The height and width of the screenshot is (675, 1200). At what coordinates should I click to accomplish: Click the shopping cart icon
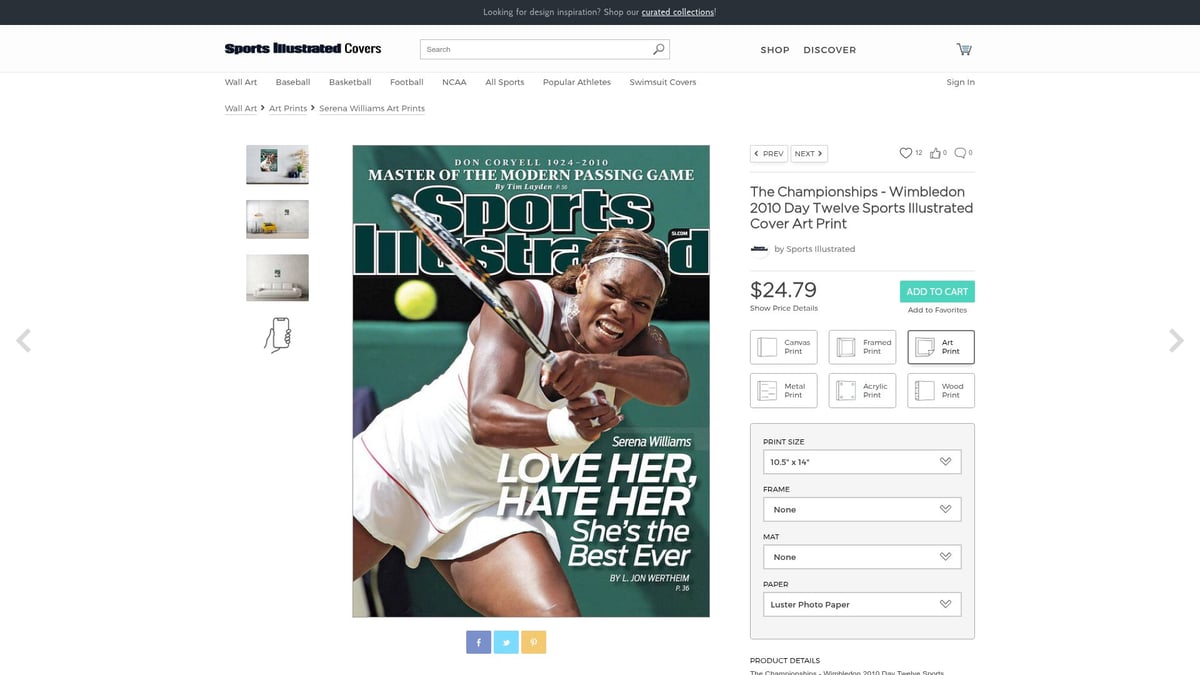(x=963, y=48)
